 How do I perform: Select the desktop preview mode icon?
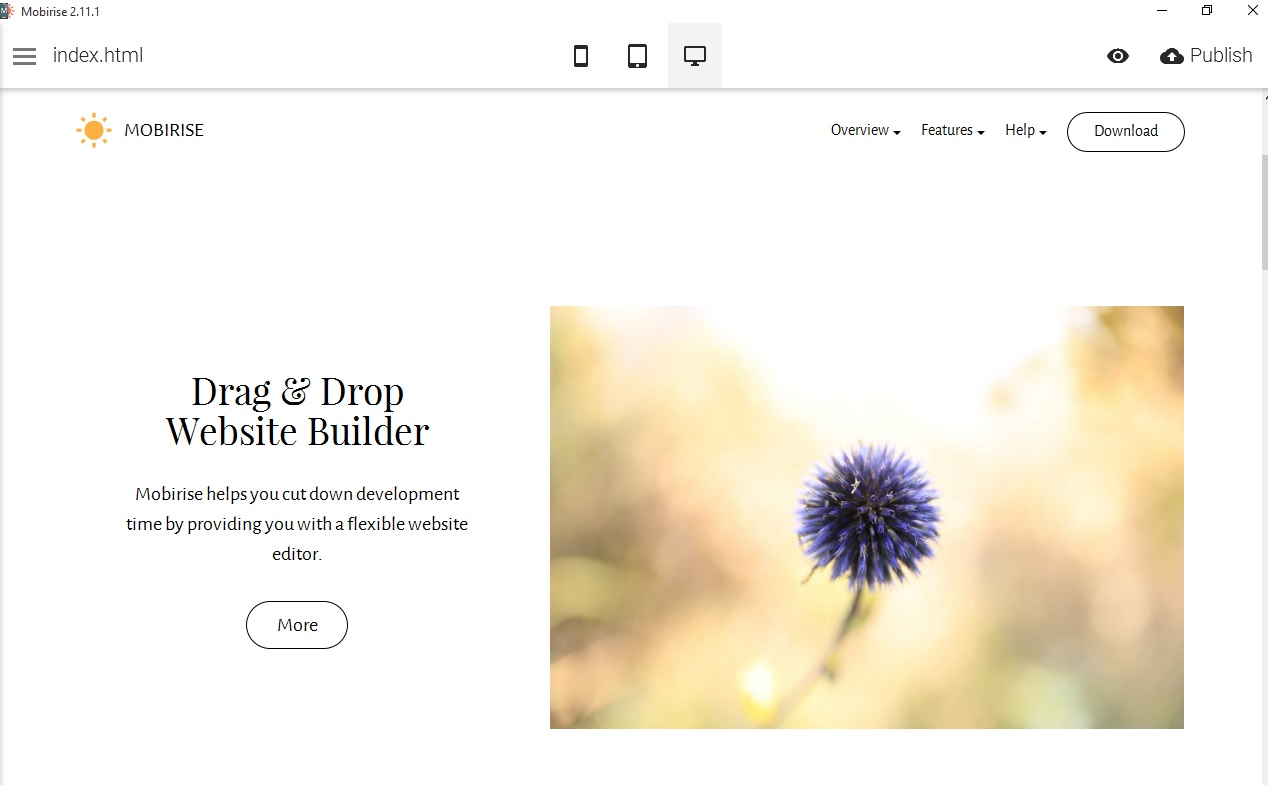point(694,56)
